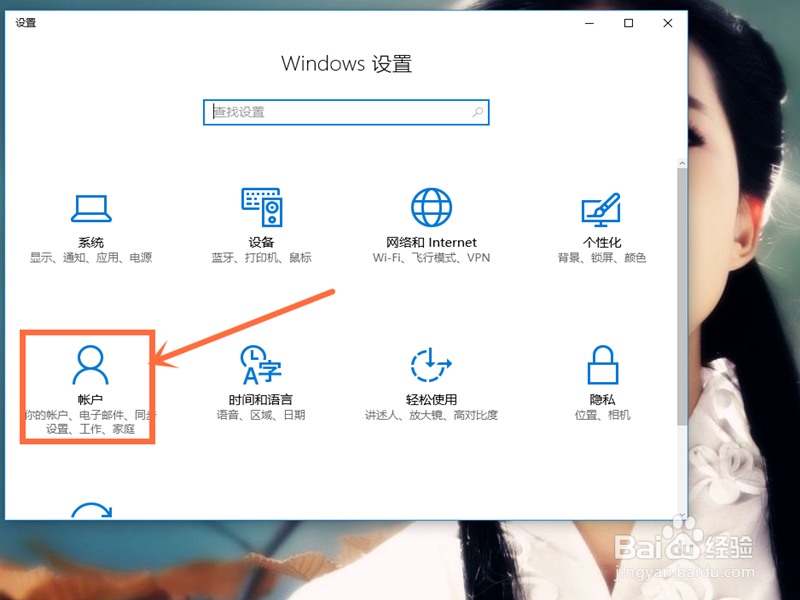Screen dimensions: 800x600
Task: Click the 设备 label
Action: pyautogui.click(x=261, y=242)
